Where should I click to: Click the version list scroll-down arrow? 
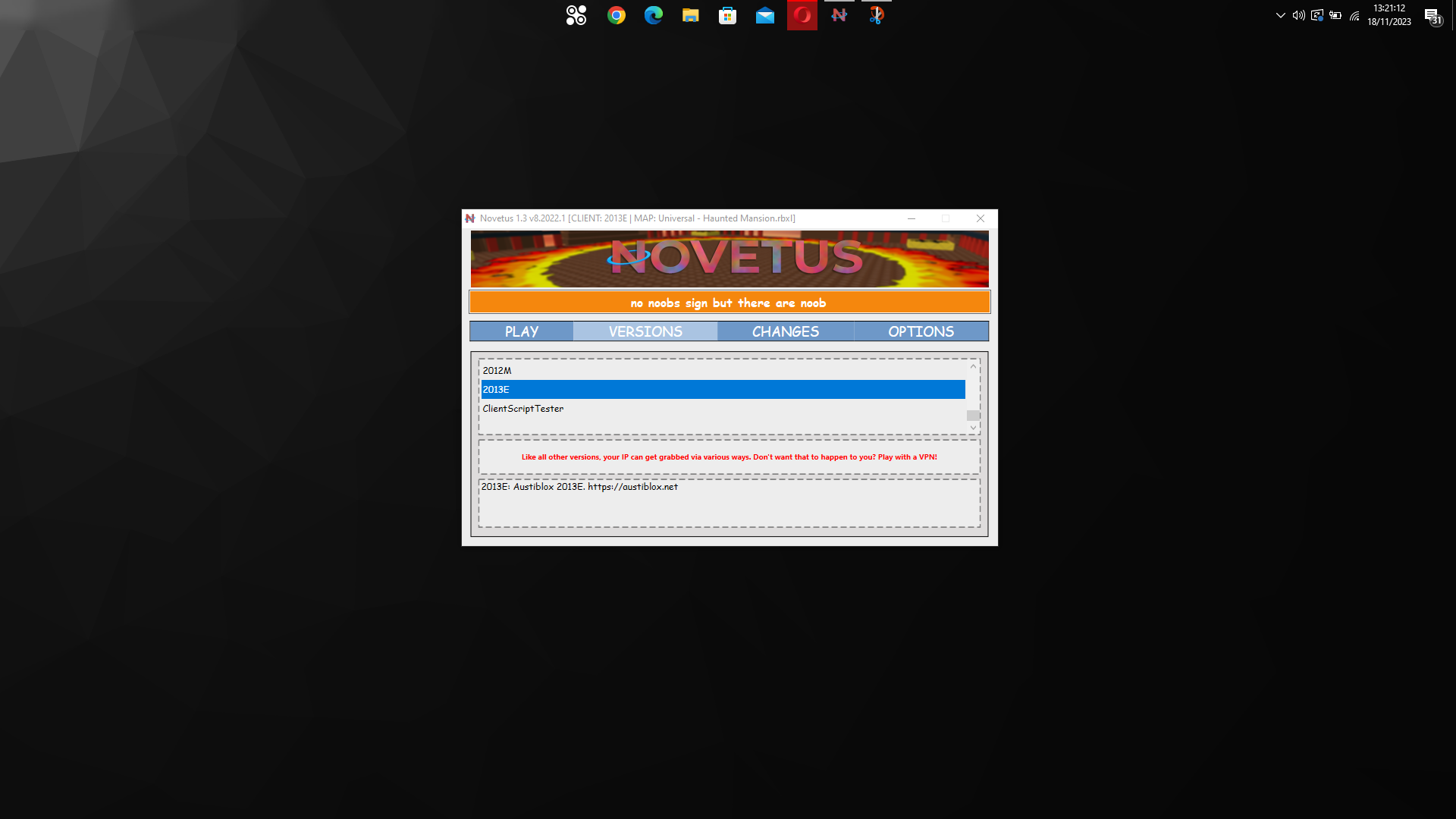click(x=973, y=427)
